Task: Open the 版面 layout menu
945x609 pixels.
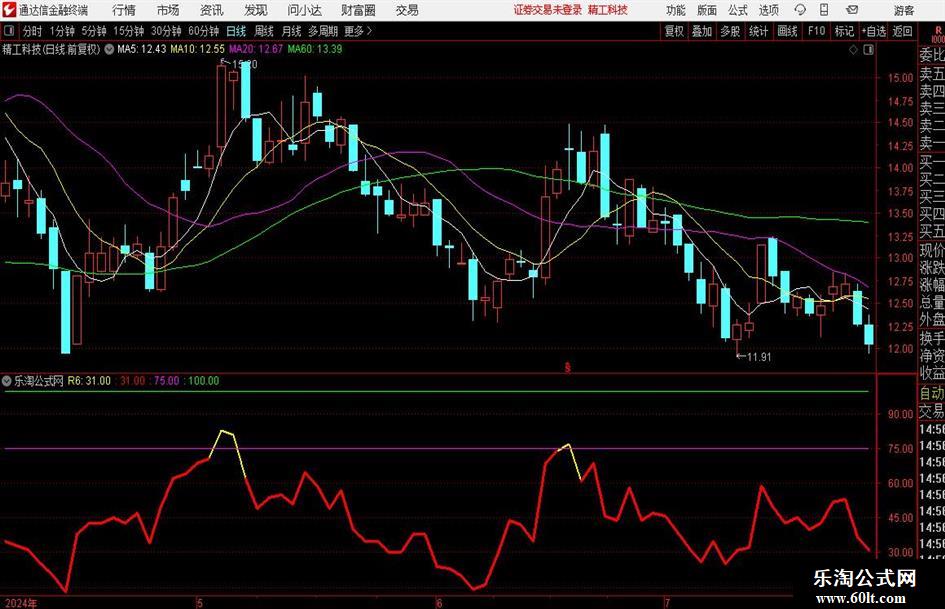Action: pyautogui.click(x=706, y=10)
